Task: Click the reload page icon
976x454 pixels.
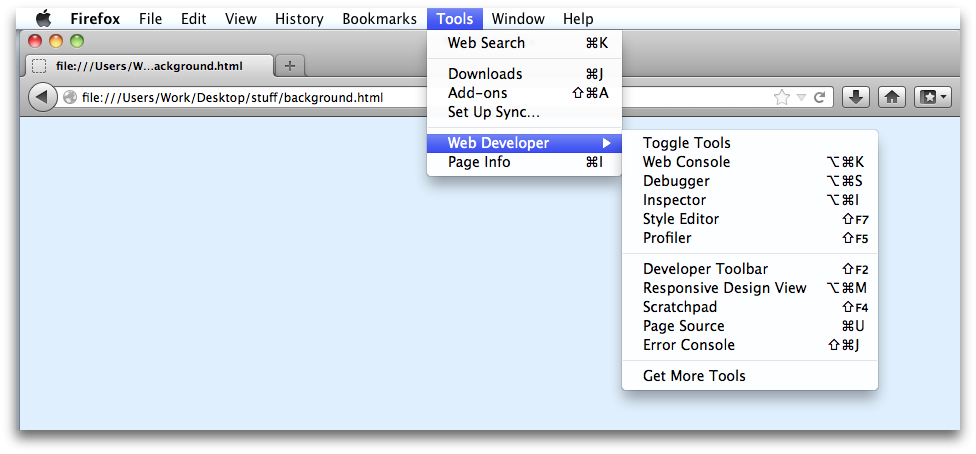Action: coord(819,97)
